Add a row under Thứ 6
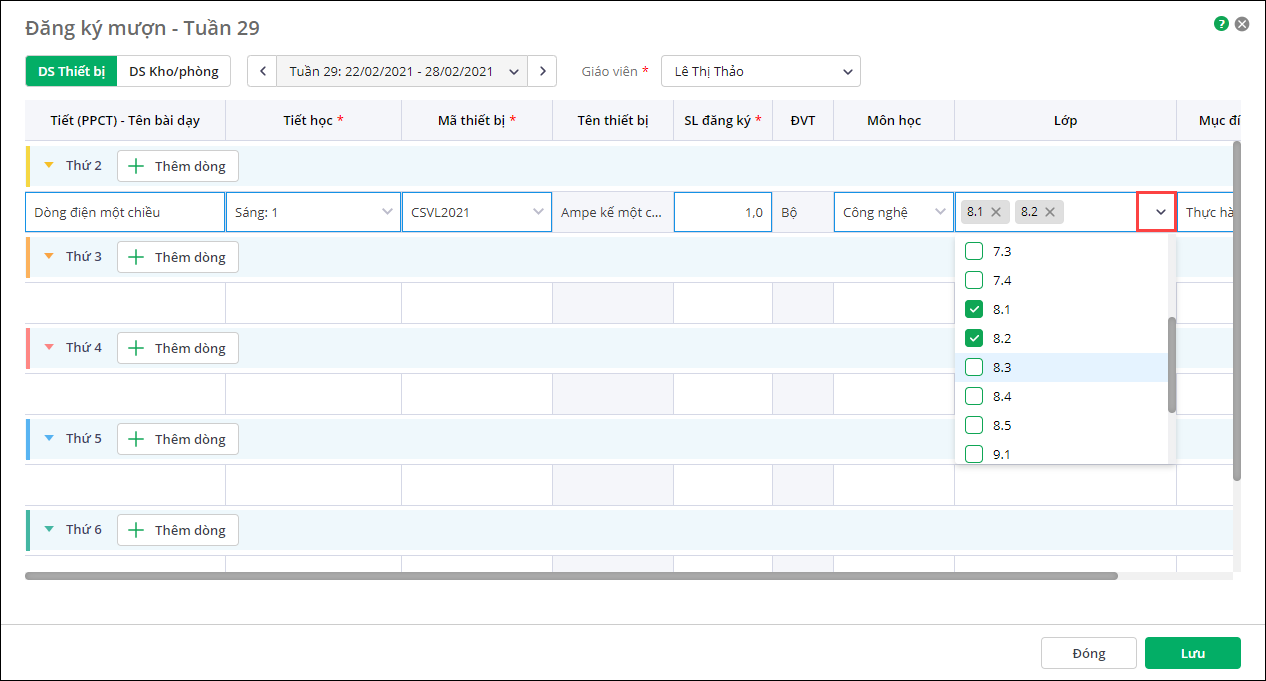 click(x=178, y=530)
